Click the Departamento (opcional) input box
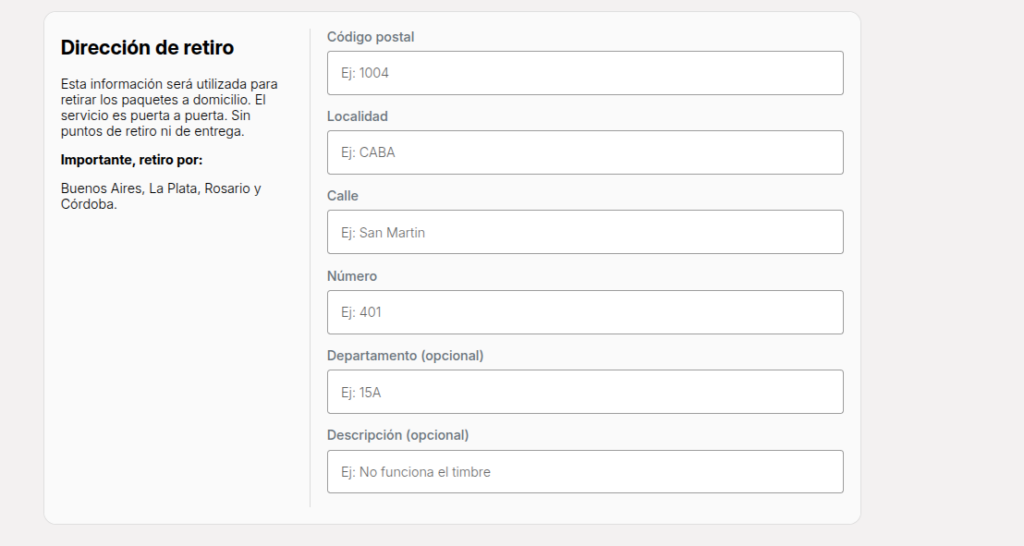1024x546 pixels. click(x=585, y=392)
